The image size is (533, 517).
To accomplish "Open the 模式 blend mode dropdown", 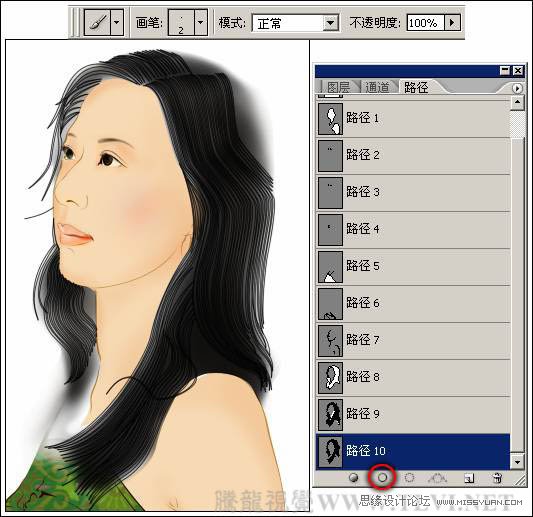I will click(295, 23).
